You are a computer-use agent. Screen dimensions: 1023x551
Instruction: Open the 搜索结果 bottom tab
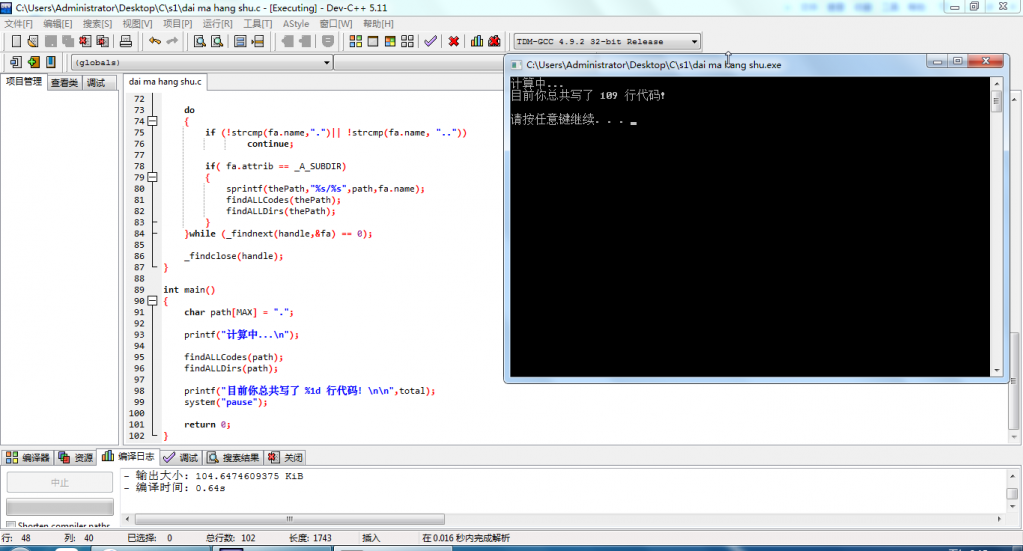234,457
